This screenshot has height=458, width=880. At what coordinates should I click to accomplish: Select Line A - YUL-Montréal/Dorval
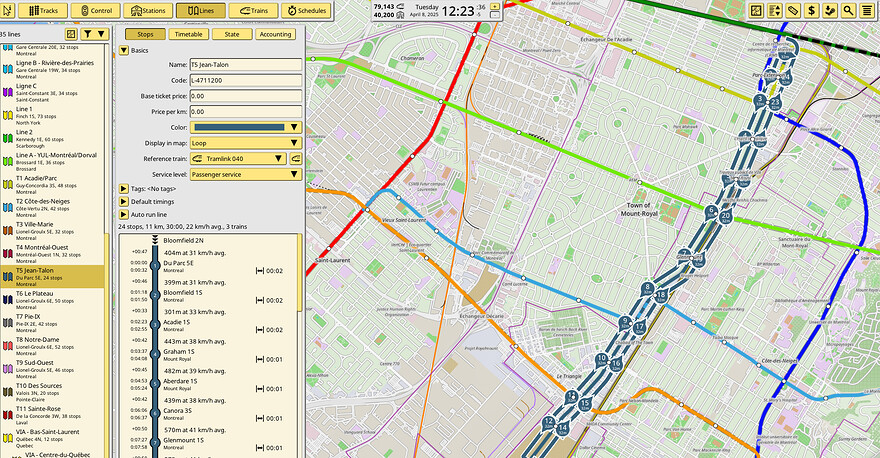point(52,162)
